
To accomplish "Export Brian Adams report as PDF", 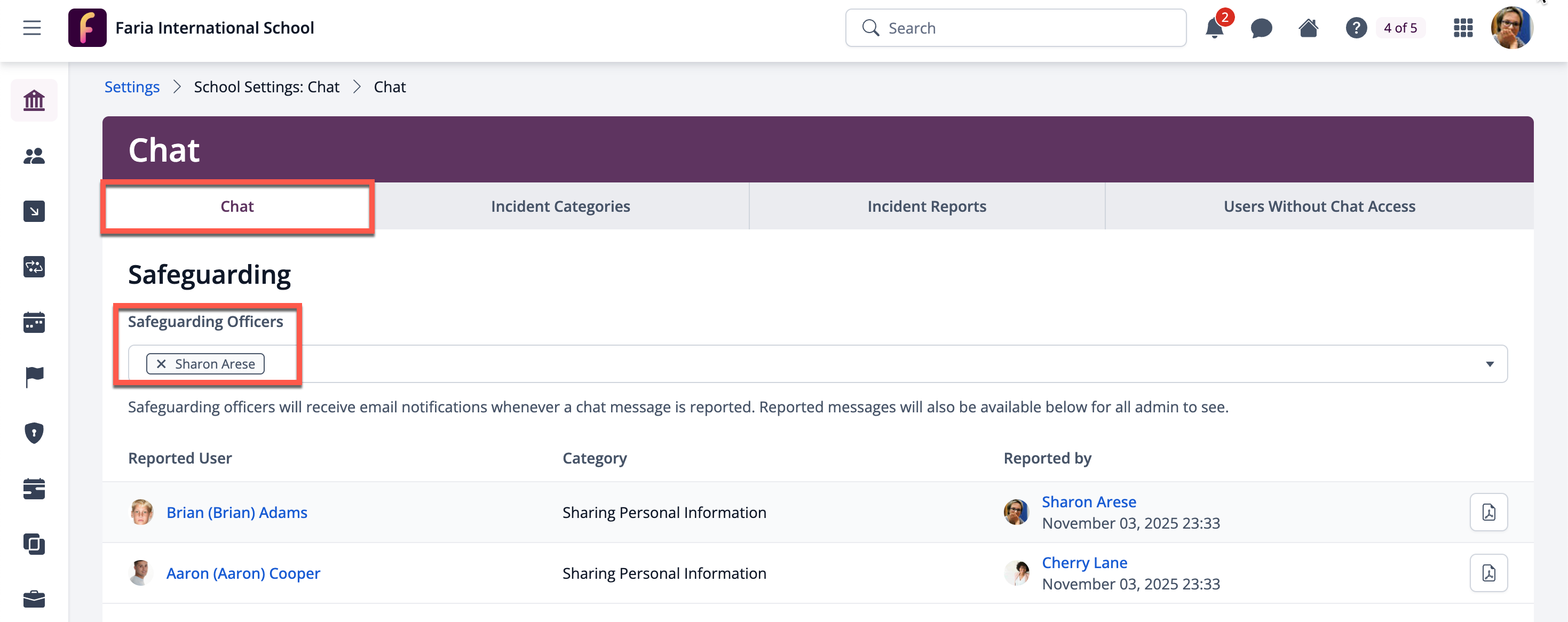I will 1488,512.
